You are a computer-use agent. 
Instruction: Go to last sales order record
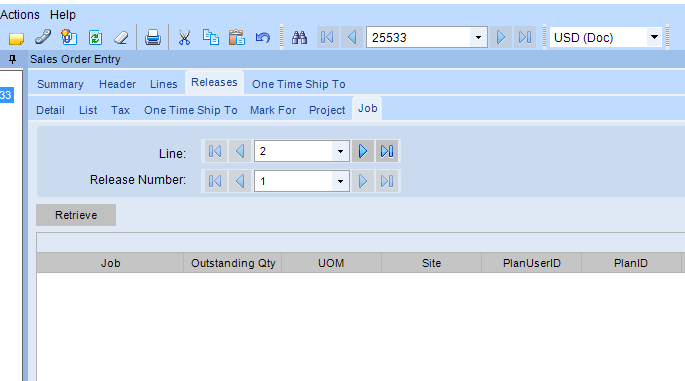(525, 38)
